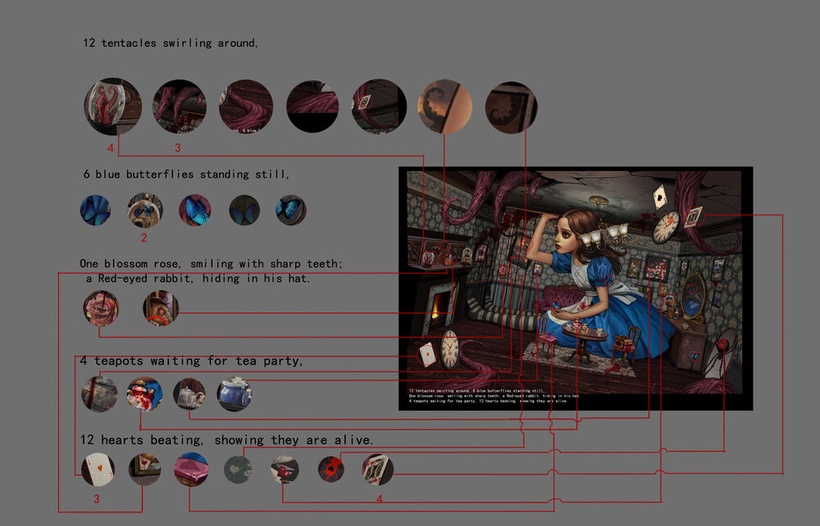Click the tentacles-in-glass-jar circular thumbnail
820x526 pixels.
[x=112, y=106]
